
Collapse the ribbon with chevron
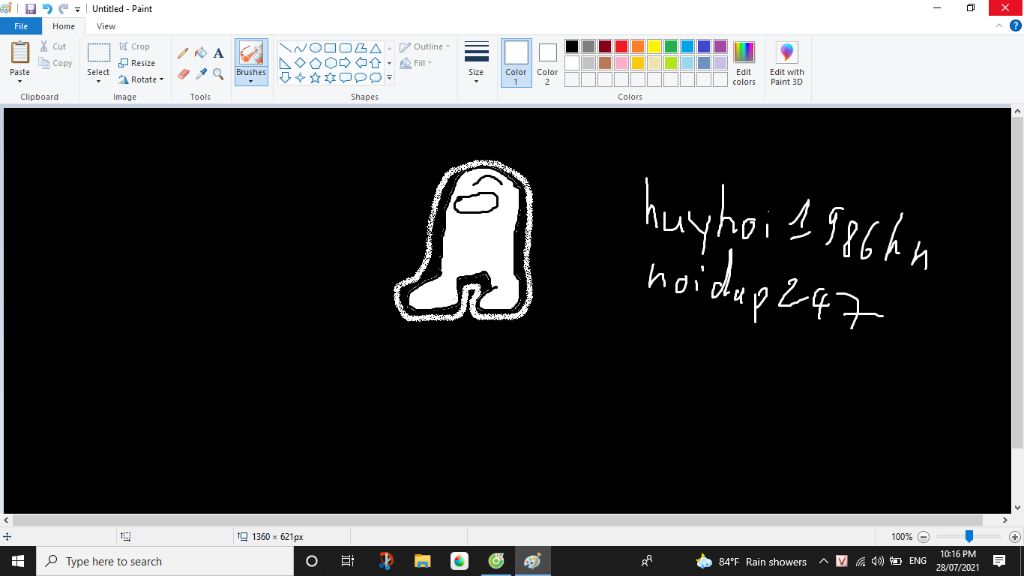point(999,26)
